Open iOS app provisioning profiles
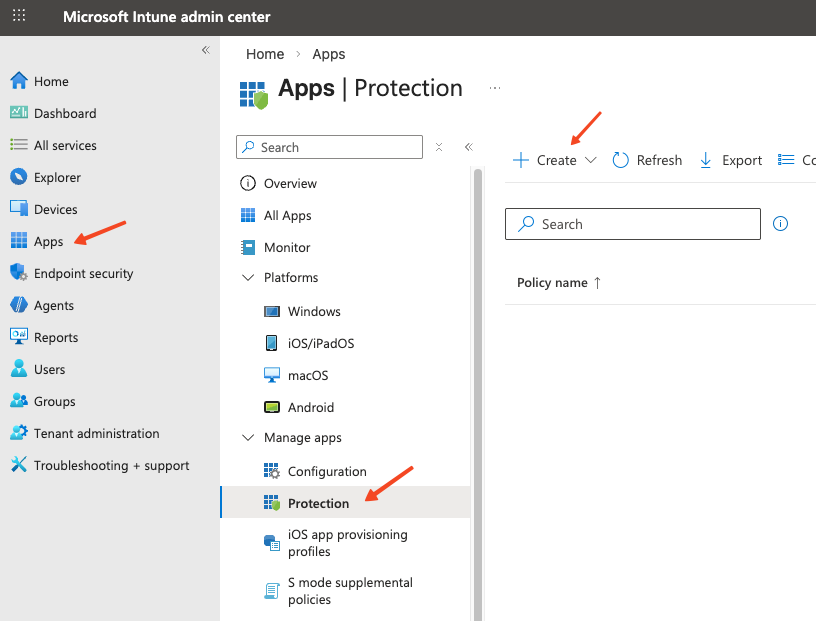 tap(347, 543)
